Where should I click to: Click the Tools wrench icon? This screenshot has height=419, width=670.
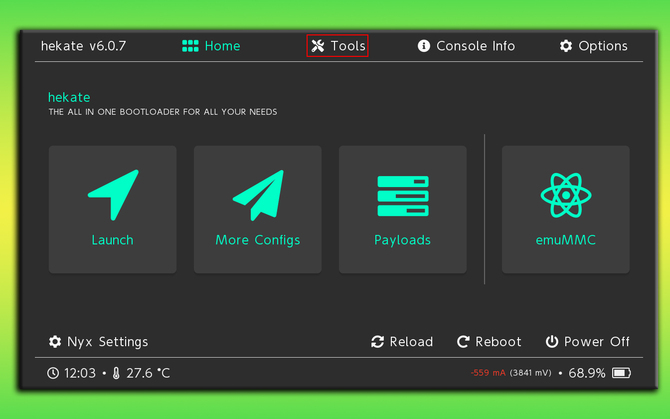[x=318, y=46]
